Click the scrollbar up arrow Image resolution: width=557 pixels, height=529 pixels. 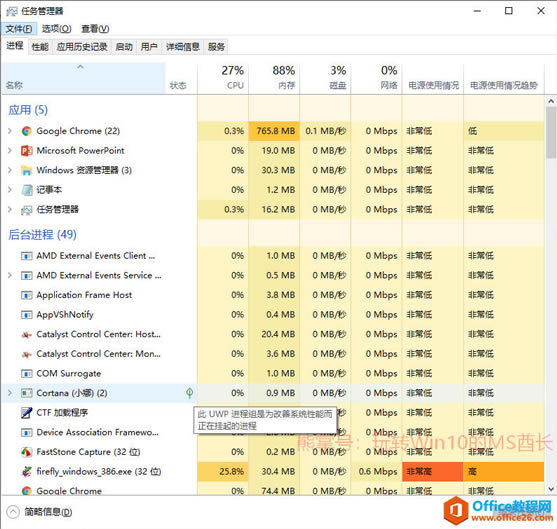tap(551, 102)
